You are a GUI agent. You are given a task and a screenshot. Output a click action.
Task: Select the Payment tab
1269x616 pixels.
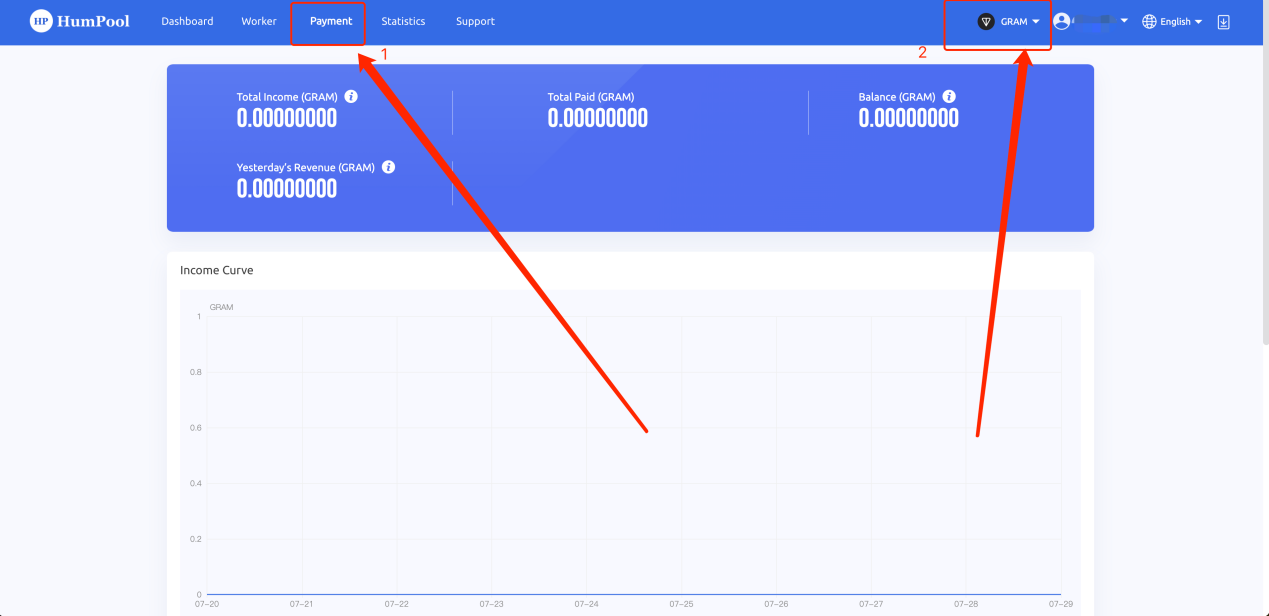331,21
